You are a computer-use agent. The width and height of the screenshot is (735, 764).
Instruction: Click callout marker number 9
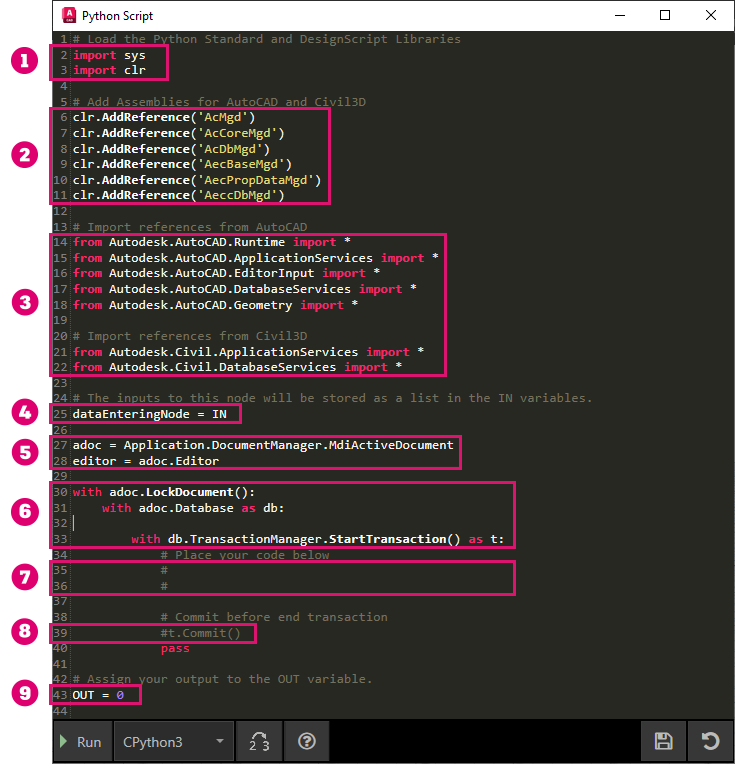(x=24, y=695)
